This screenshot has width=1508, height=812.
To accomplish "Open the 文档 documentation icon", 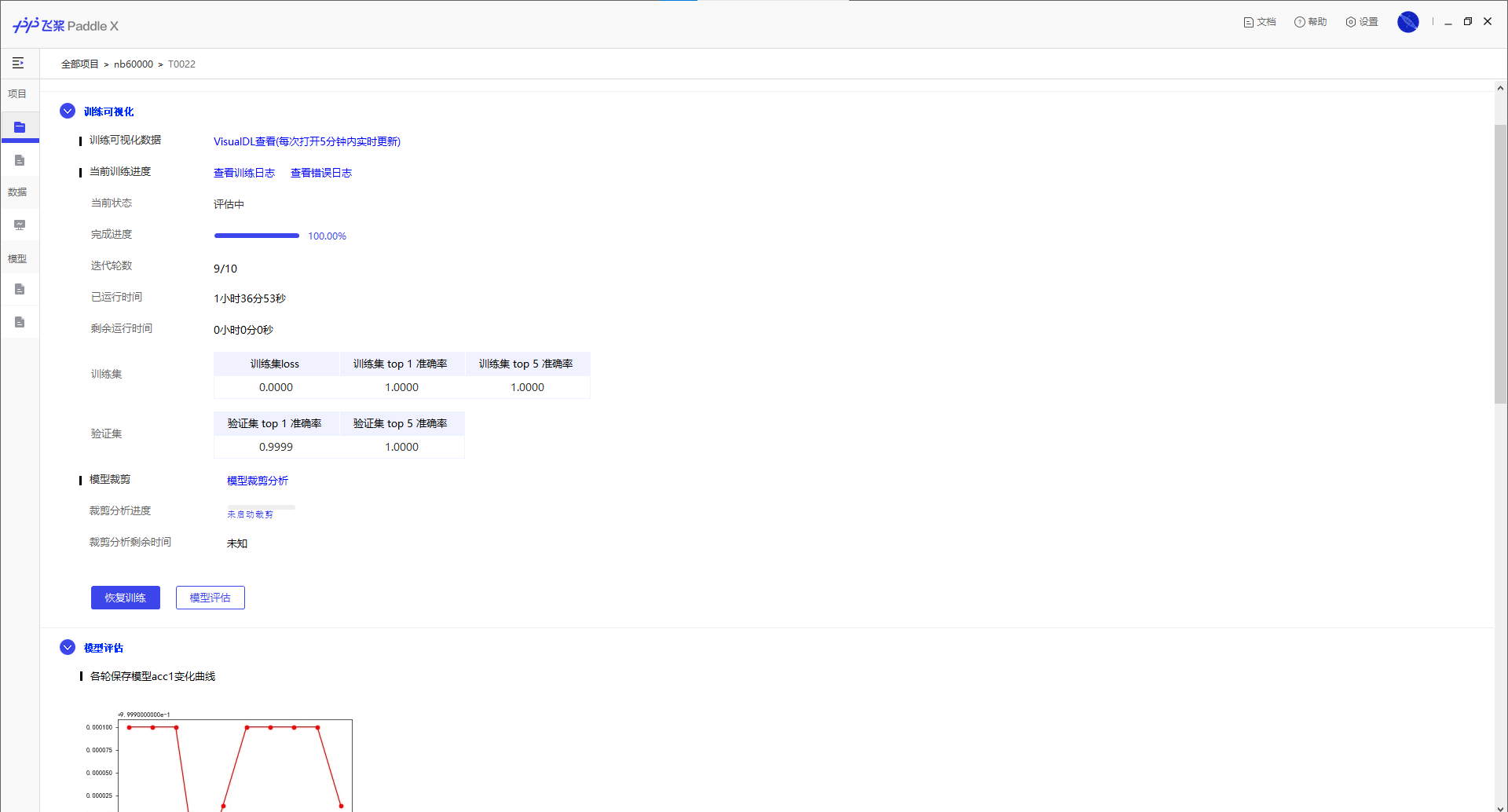I will [1248, 22].
